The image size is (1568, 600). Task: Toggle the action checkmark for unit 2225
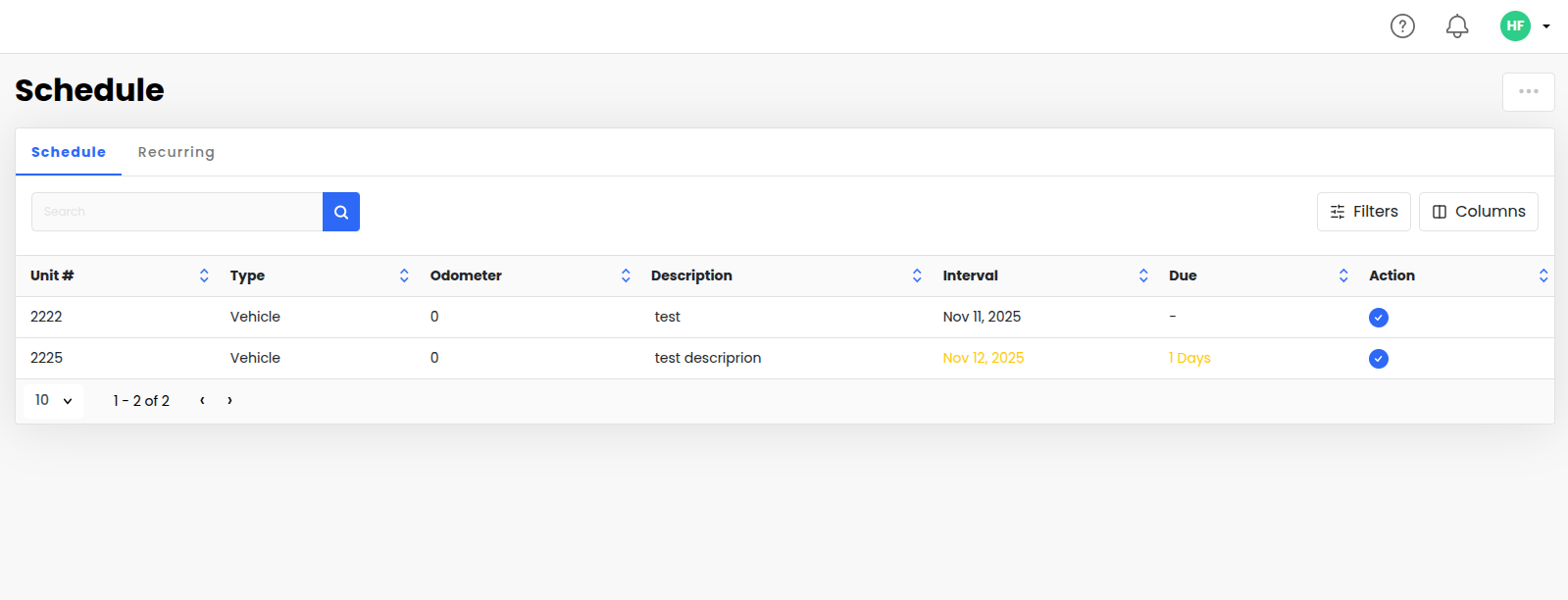tap(1378, 359)
